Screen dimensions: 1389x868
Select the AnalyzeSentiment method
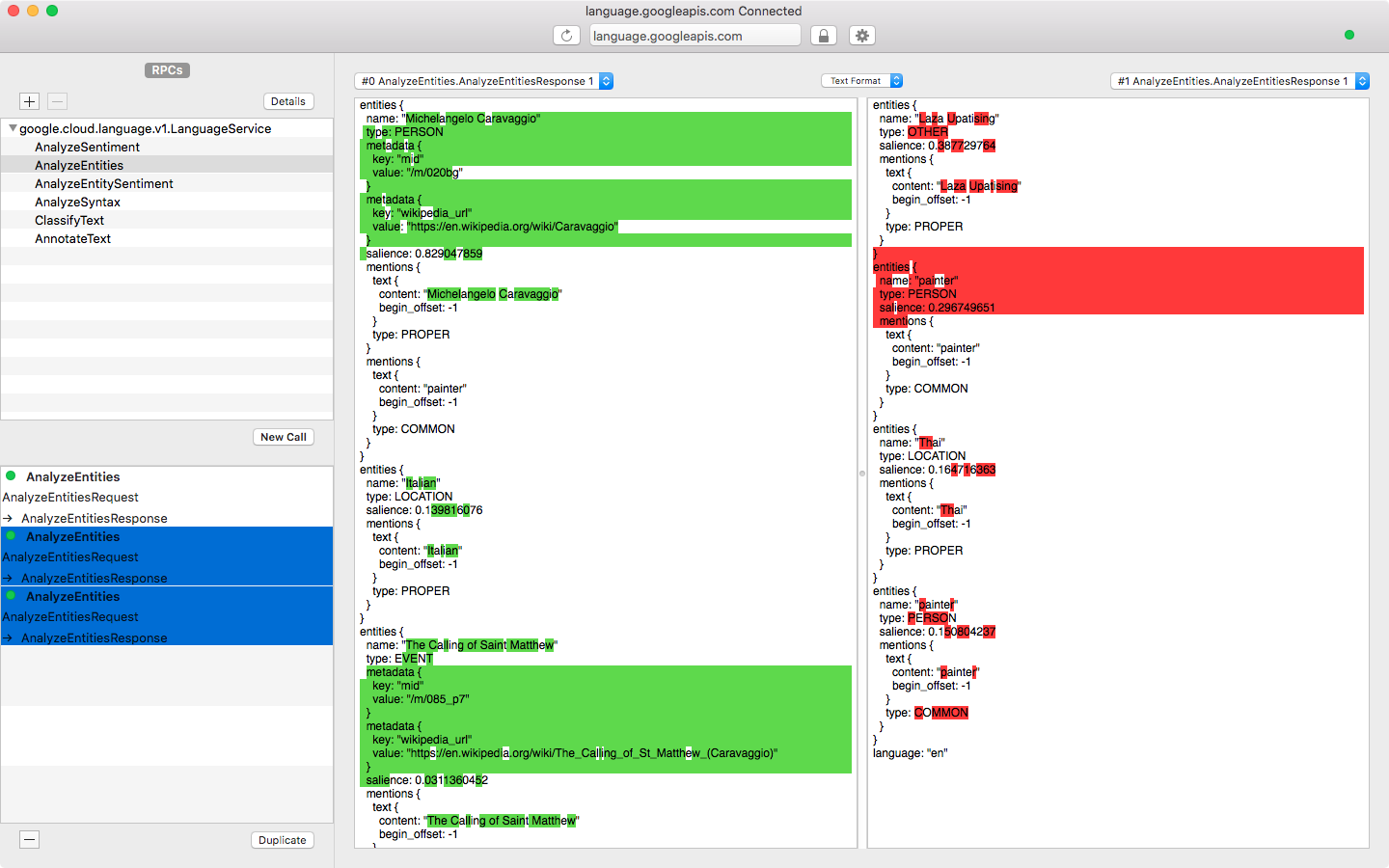click(87, 147)
